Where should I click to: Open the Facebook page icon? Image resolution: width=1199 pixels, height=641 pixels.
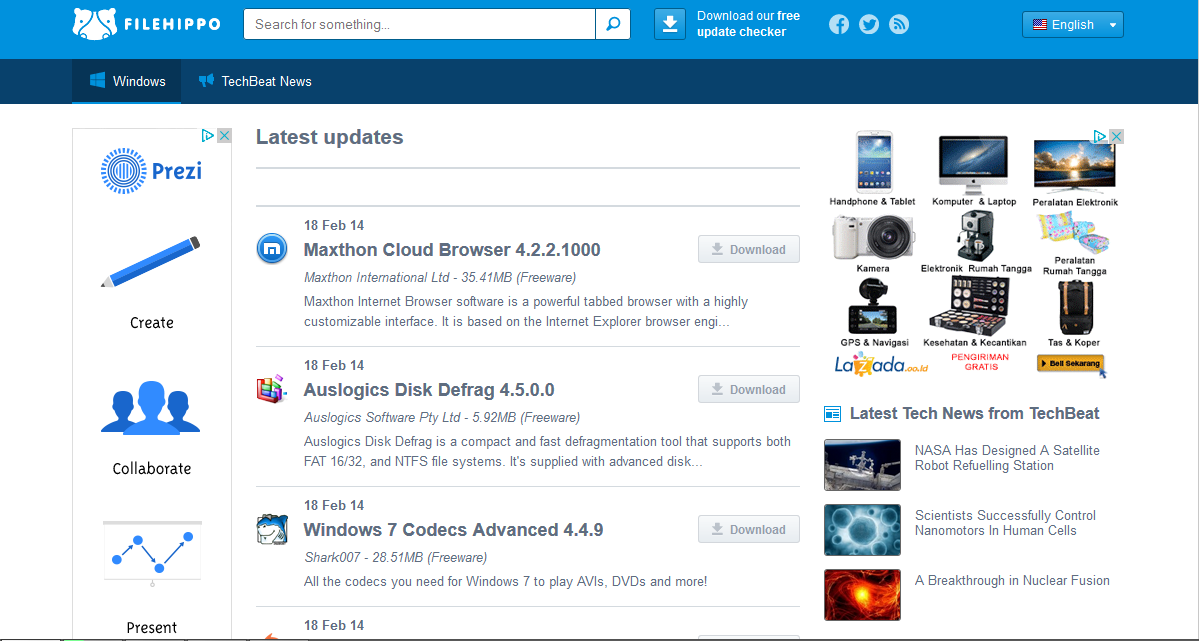coord(838,23)
